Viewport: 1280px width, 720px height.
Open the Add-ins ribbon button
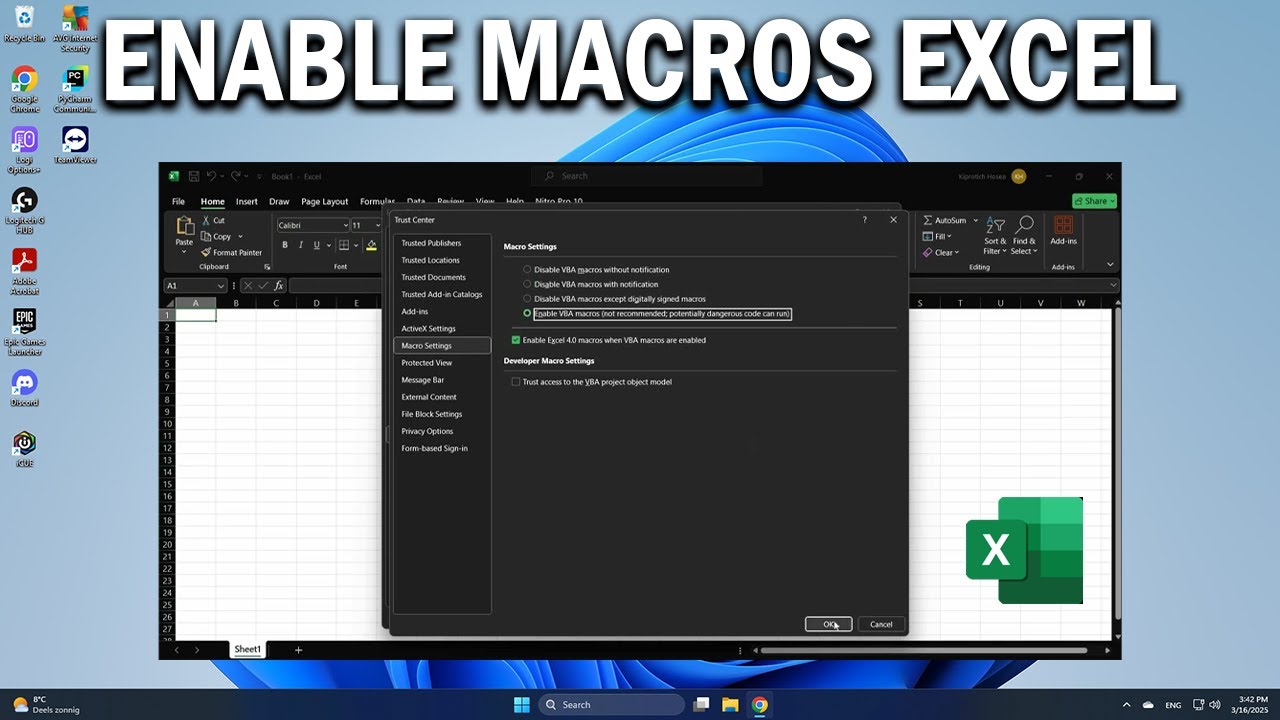pos(1063,231)
